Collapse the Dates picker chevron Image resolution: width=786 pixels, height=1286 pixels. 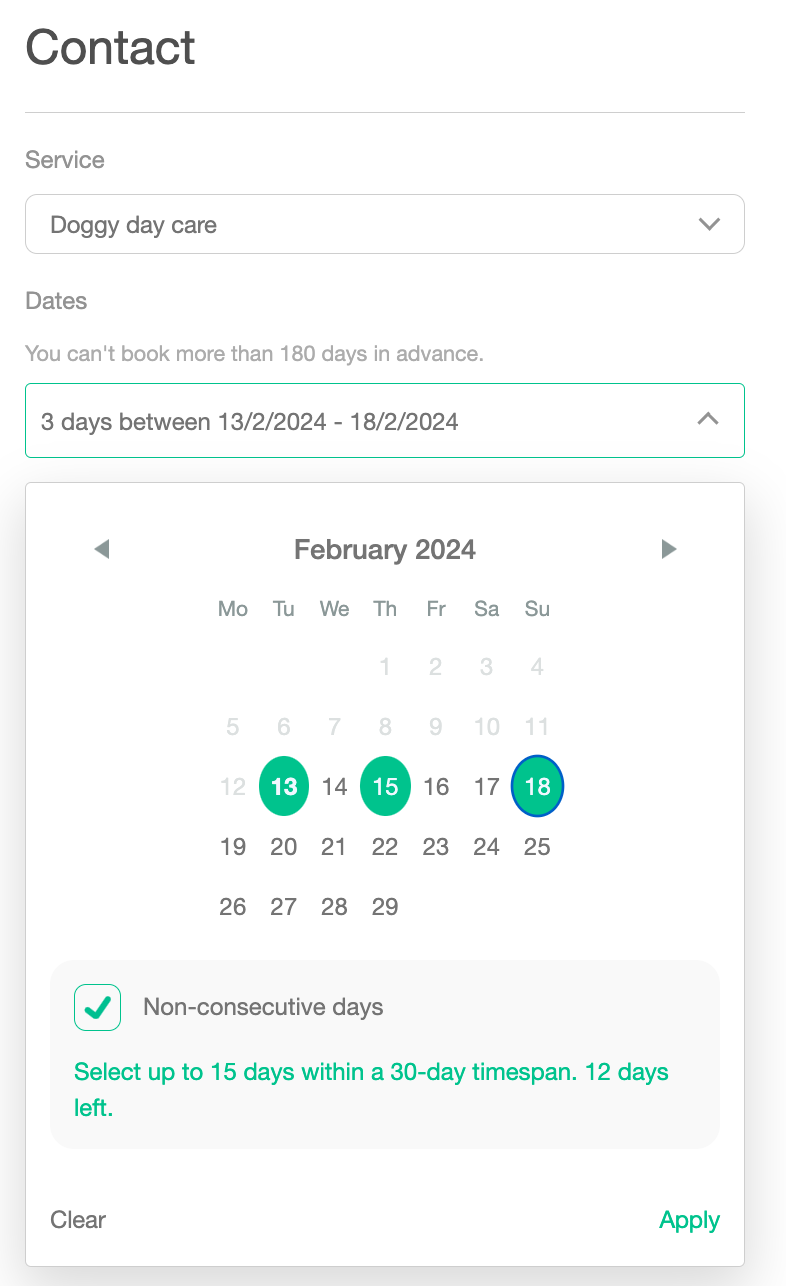[x=707, y=420]
